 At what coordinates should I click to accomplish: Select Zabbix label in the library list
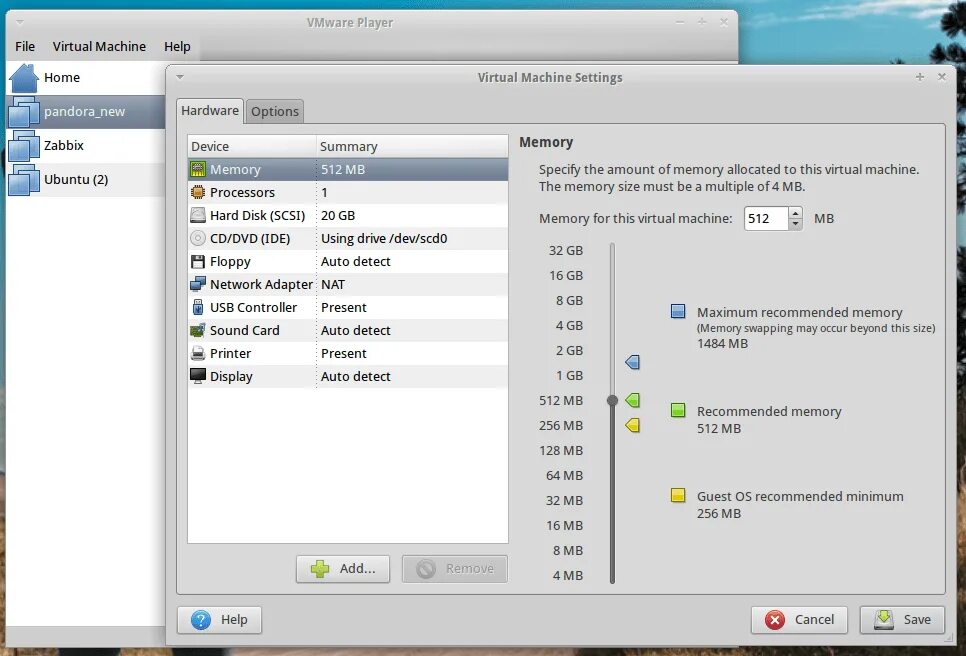[63, 145]
